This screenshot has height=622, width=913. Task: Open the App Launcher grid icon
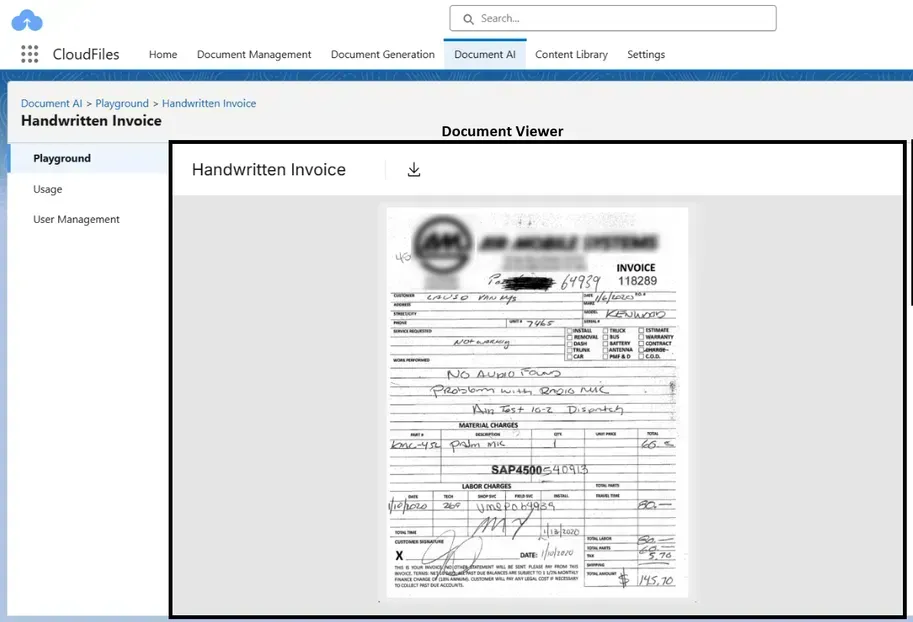point(29,54)
